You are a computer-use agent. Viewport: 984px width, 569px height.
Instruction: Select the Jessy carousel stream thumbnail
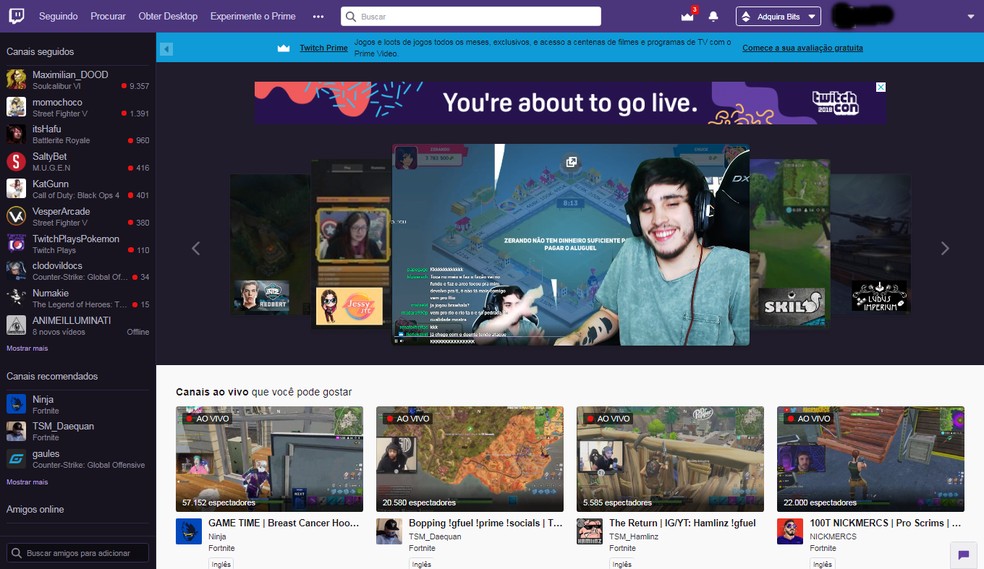pos(351,243)
